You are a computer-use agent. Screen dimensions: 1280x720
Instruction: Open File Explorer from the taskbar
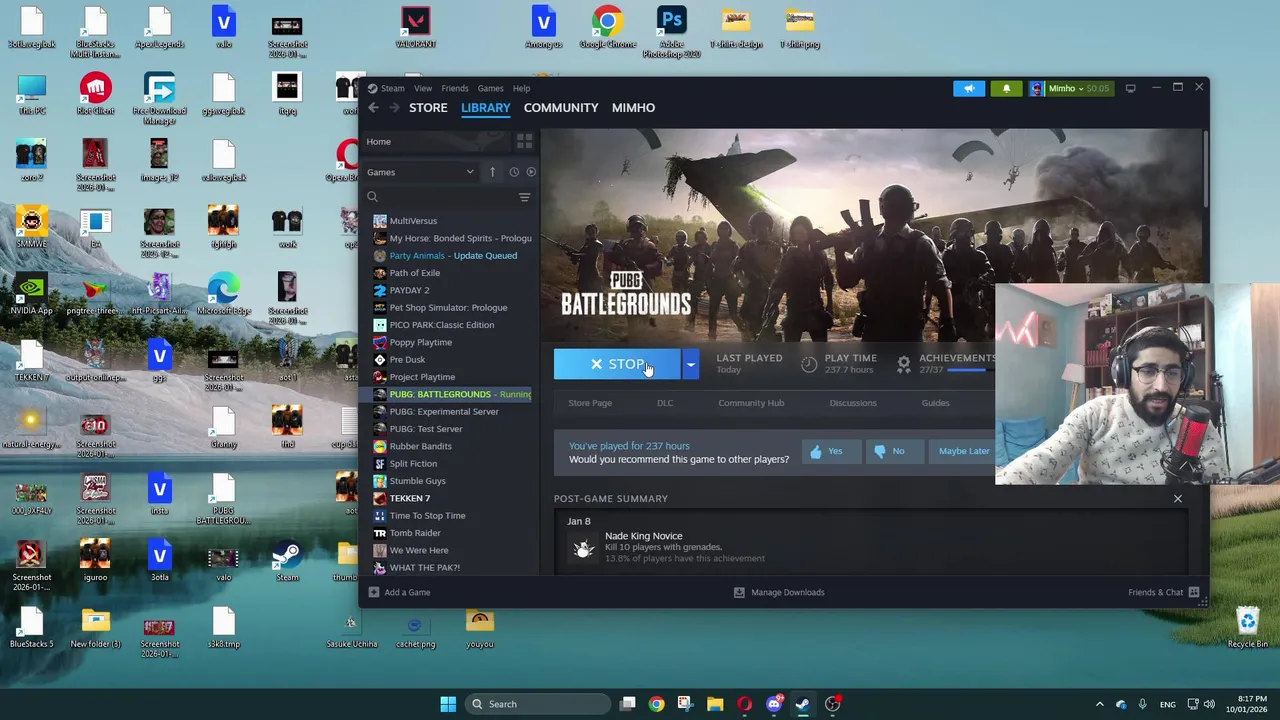point(715,704)
